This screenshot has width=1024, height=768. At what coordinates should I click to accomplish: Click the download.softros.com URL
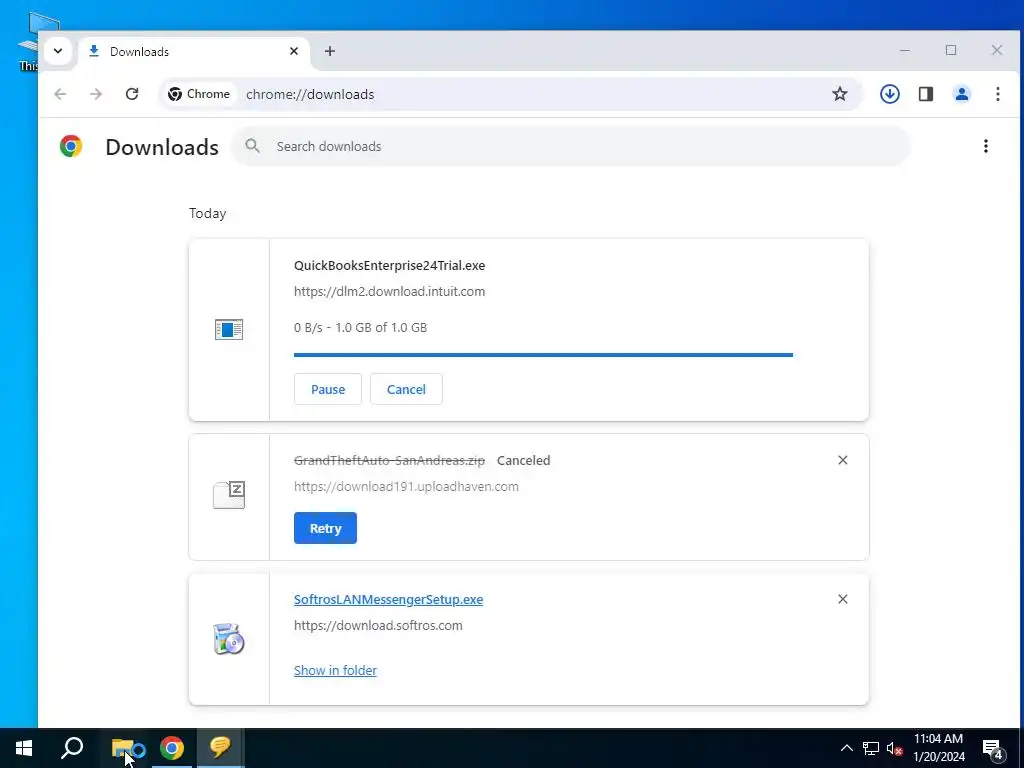[x=378, y=626]
